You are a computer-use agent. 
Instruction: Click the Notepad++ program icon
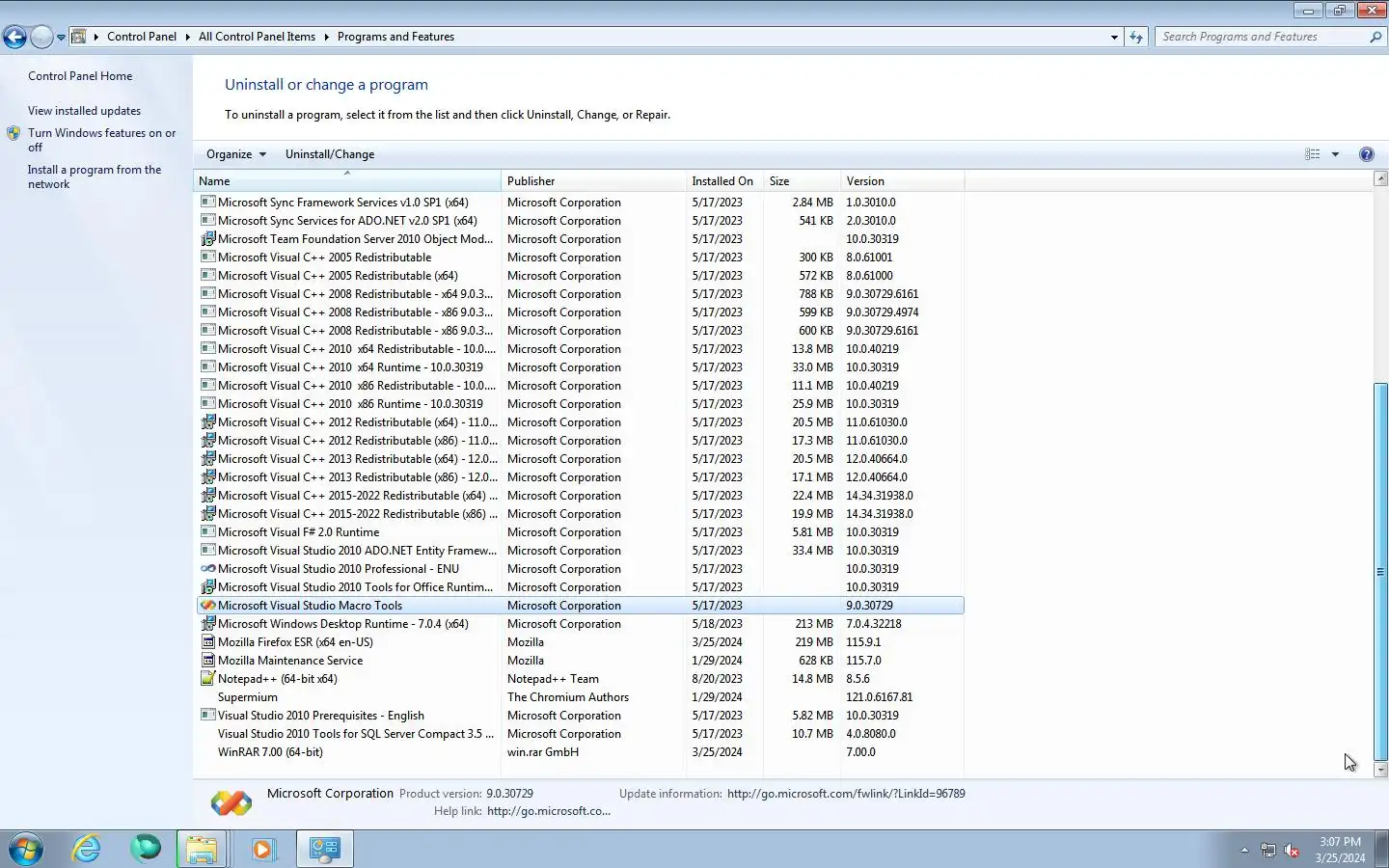pos(207,679)
